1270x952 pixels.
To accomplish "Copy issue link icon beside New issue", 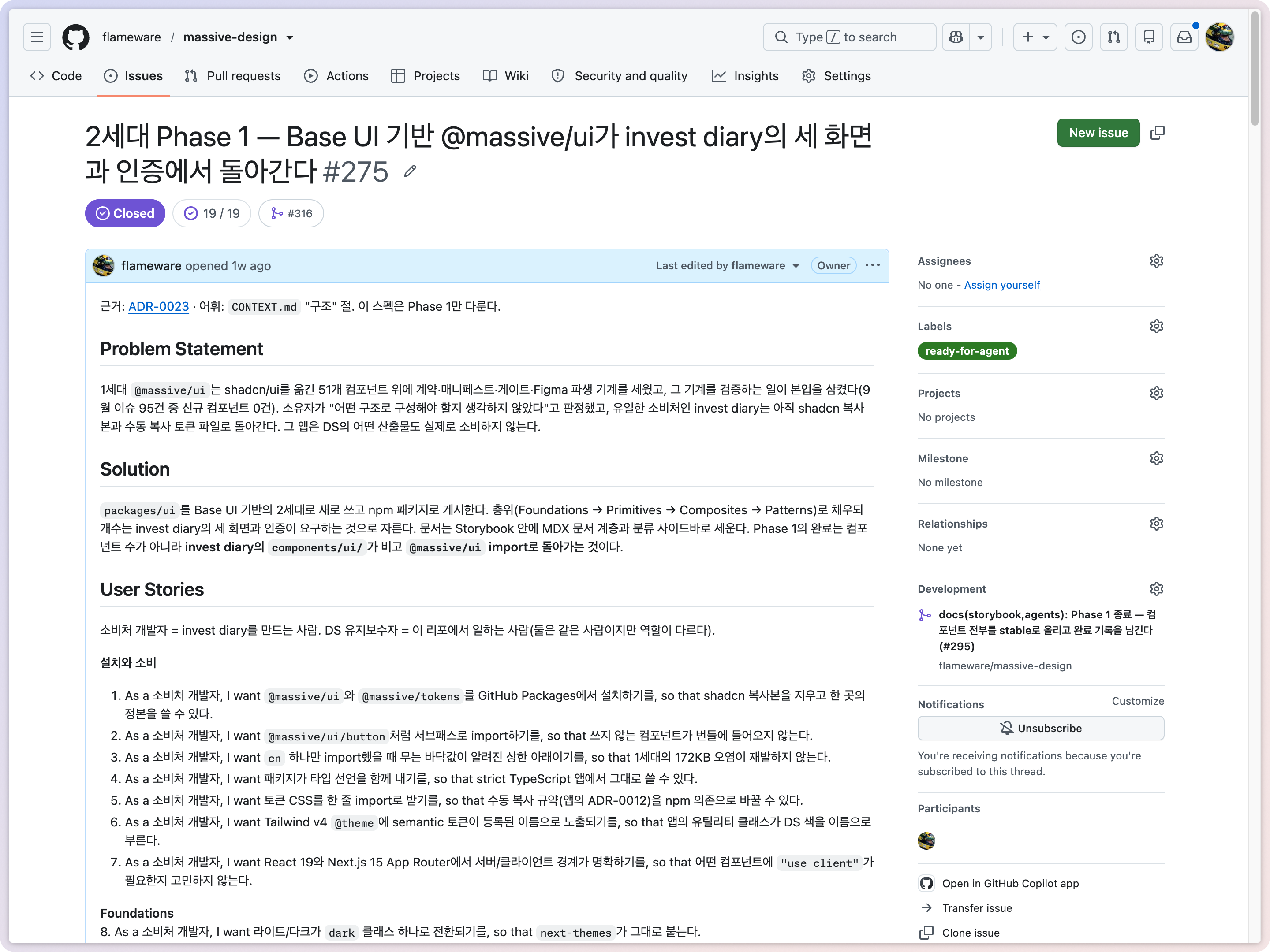I will [x=1158, y=133].
